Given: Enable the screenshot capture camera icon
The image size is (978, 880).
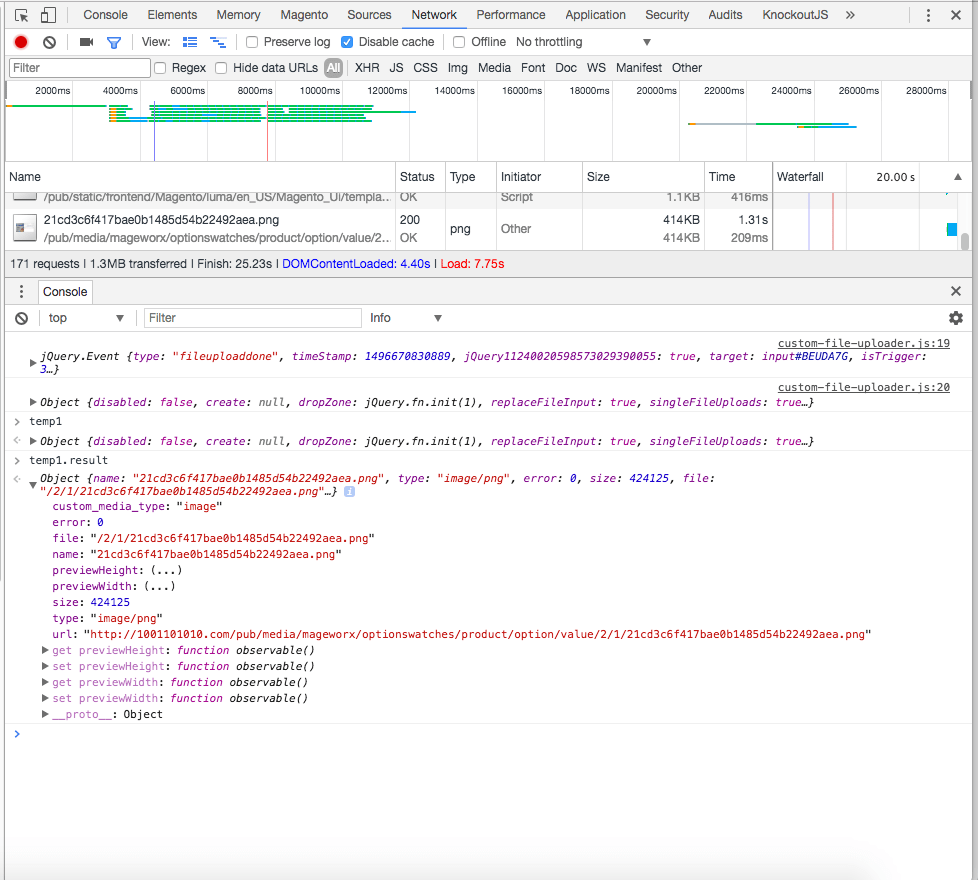Looking at the screenshot, I should tap(84, 42).
